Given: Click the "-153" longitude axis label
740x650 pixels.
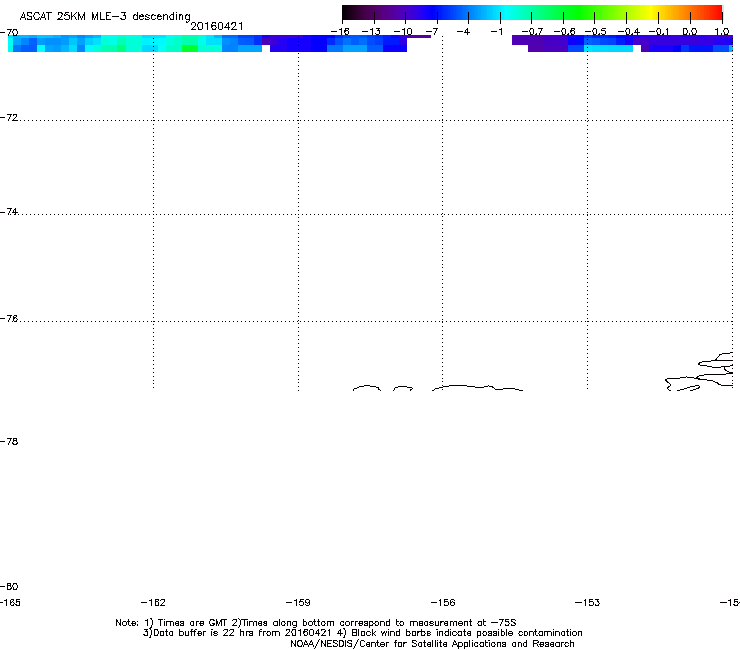Looking at the screenshot, I should [x=588, y=602].
